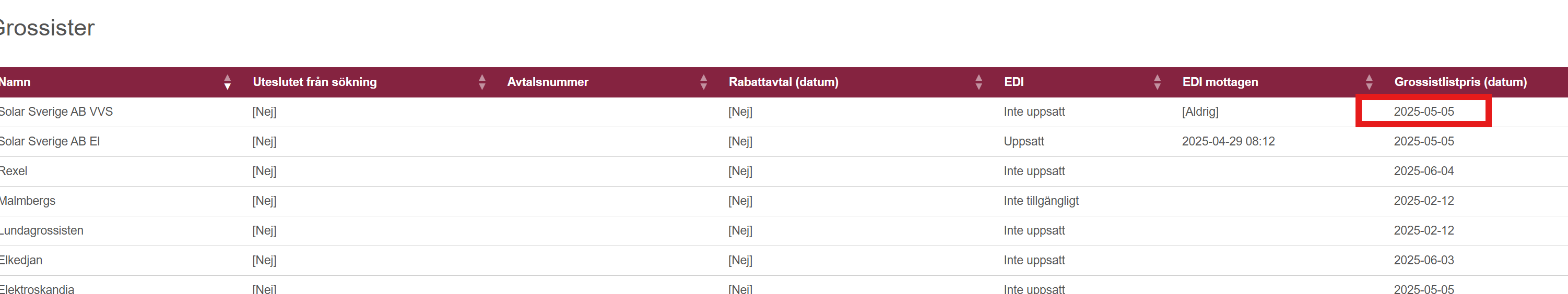Sort by Rabattavtal (datum) arrows
The height and width of the screenshot is (294, 1568).
[978, 82]
